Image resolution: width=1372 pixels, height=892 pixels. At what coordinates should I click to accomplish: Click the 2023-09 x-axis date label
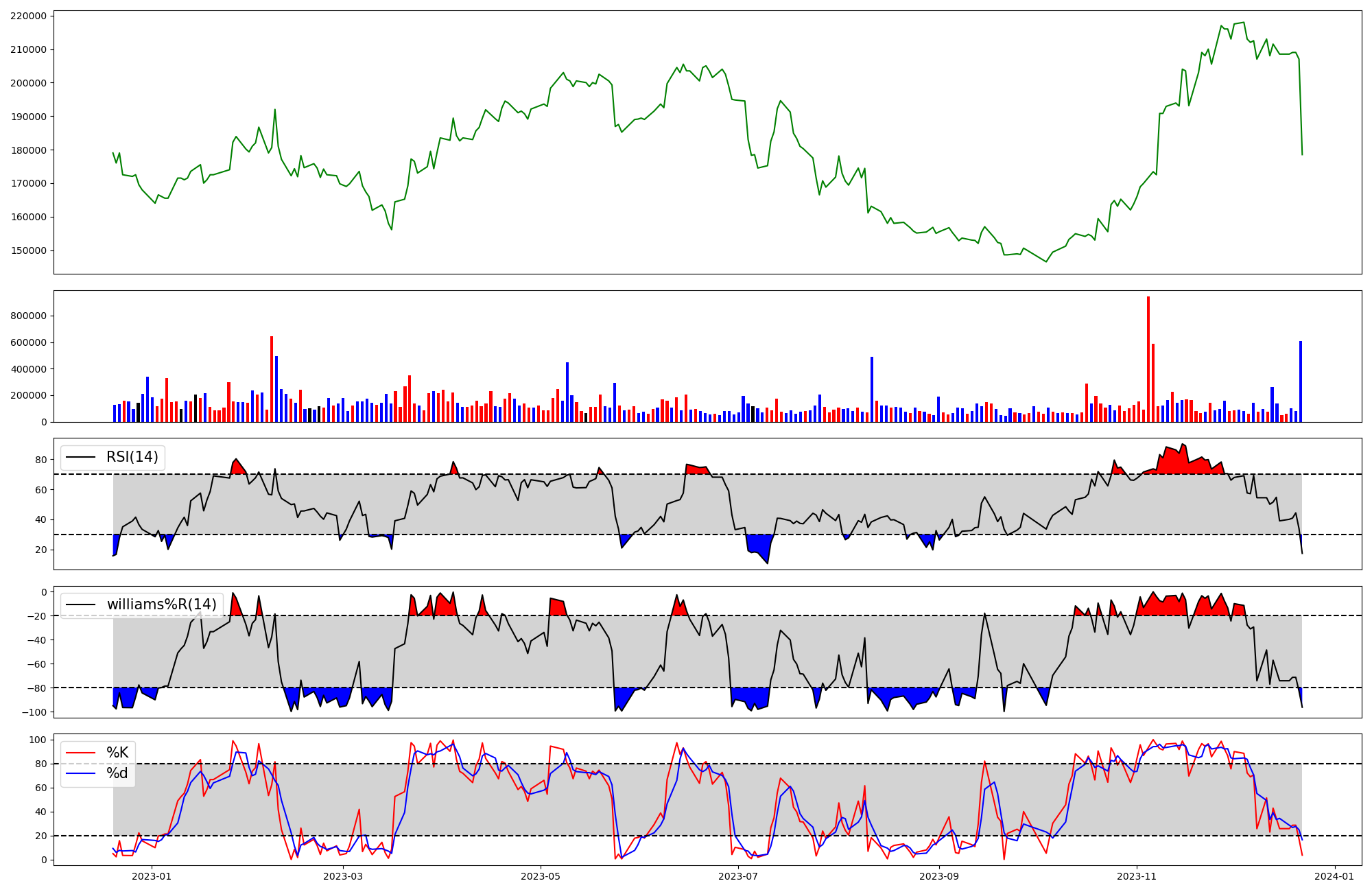click(x=939, y=876)
